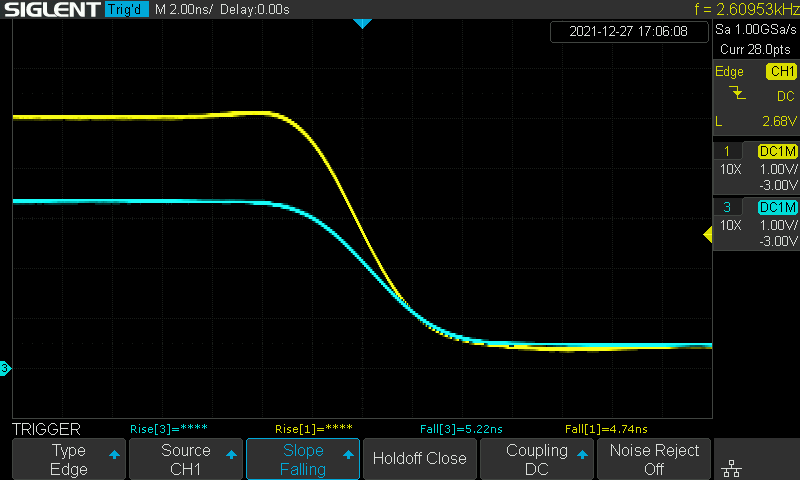Open the Type Edge trigger menu

coord(68,459)
